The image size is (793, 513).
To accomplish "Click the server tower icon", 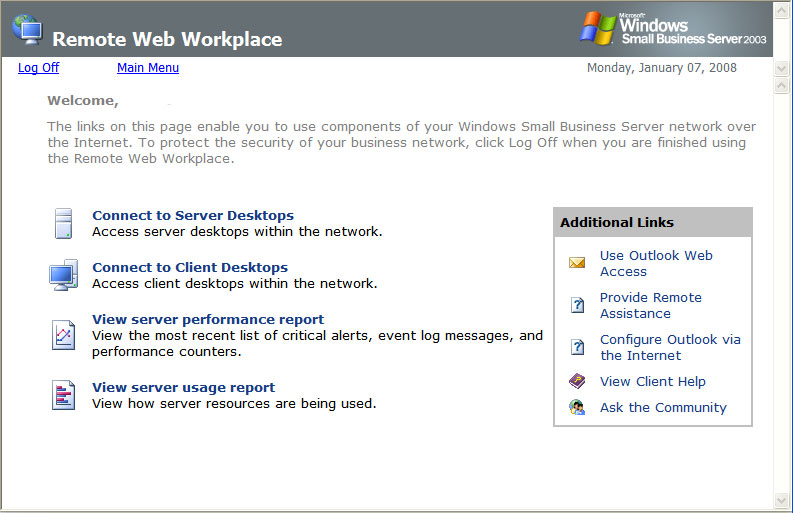I will click(x=63, y=223).
